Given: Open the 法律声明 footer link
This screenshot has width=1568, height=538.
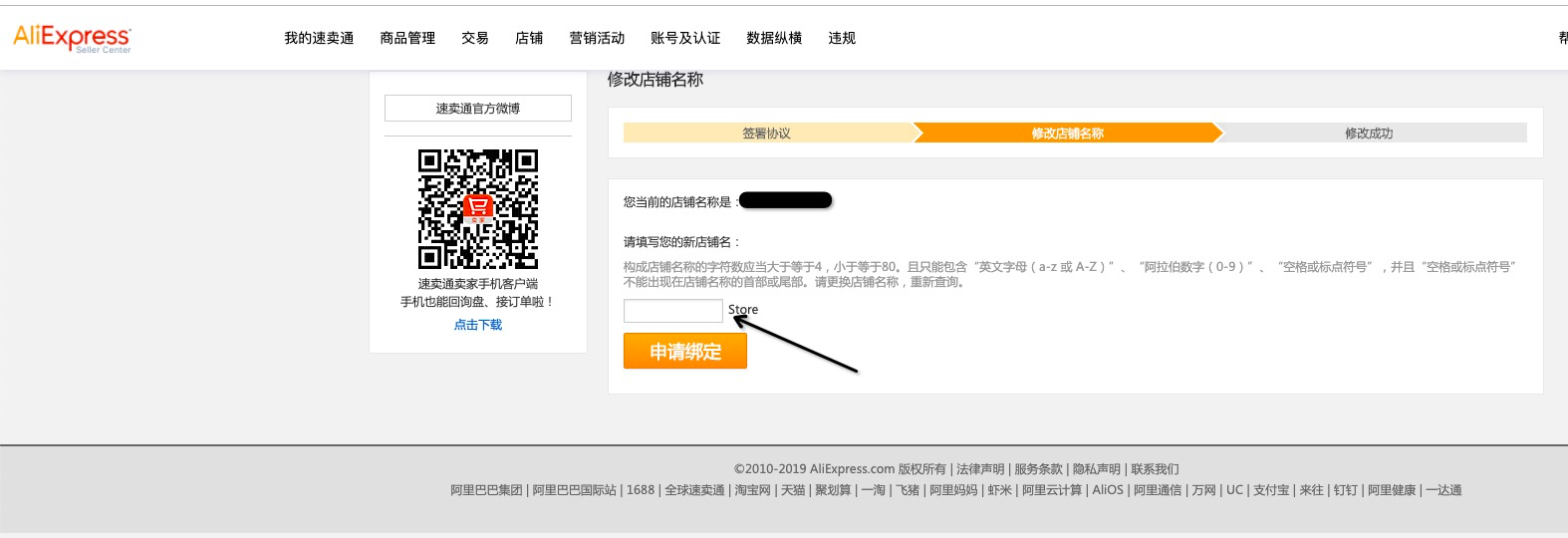Looking at the screenshot, I should pos(980,469).
